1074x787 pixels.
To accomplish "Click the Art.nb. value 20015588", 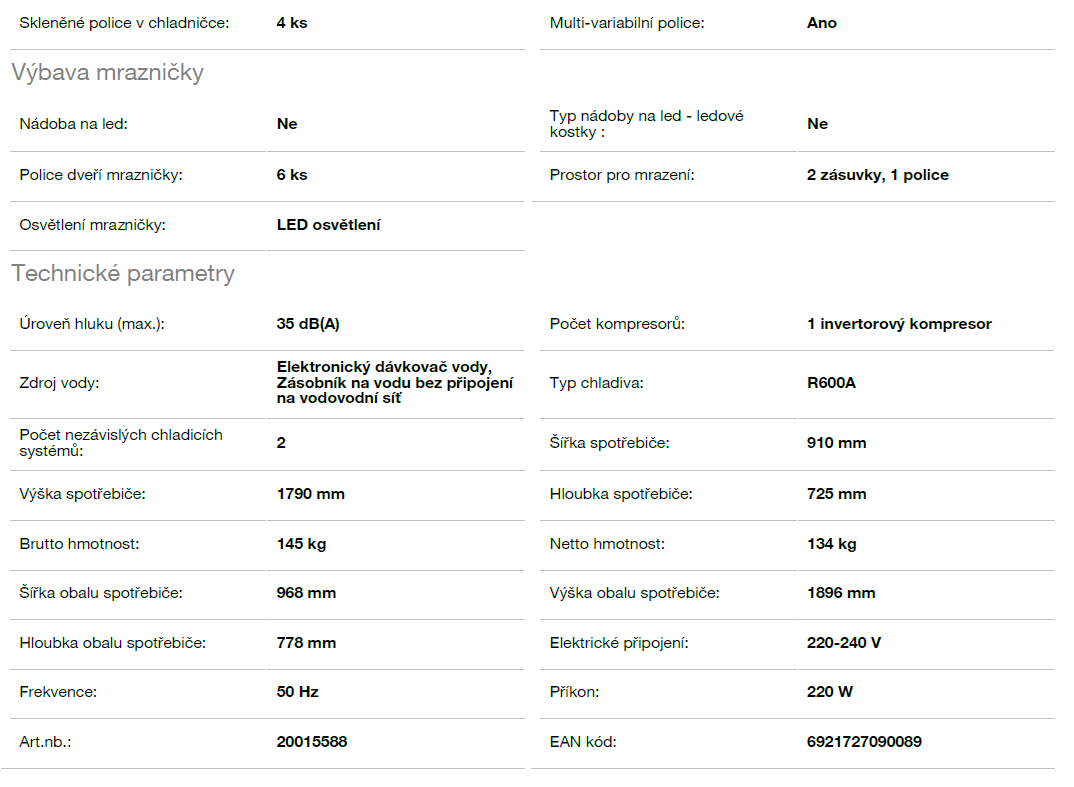I will point(312,742).
